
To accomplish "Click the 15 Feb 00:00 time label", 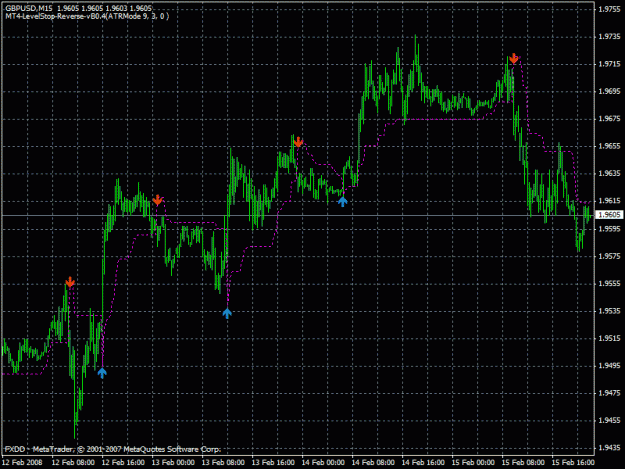I will pyautogui.click(x=473, y=463).
